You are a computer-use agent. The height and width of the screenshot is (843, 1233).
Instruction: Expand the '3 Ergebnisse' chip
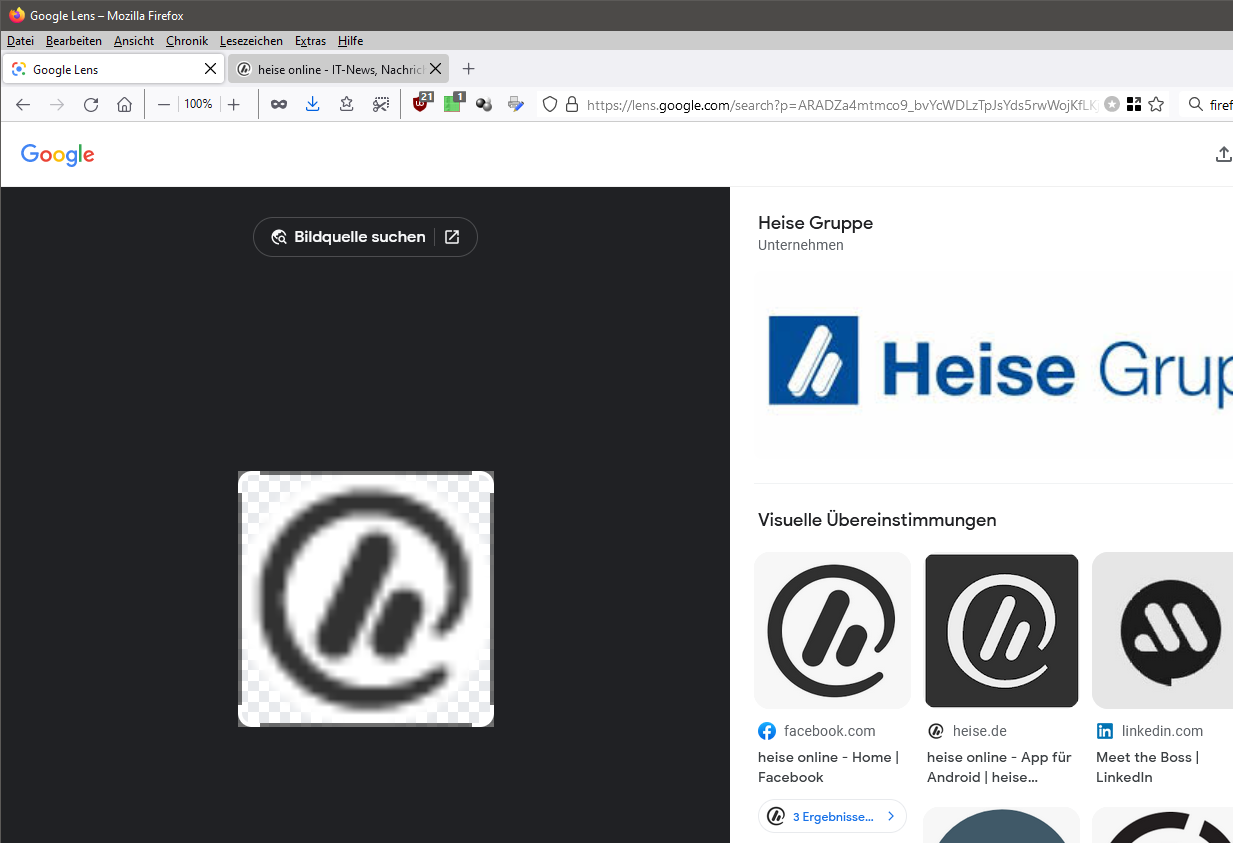832,816
